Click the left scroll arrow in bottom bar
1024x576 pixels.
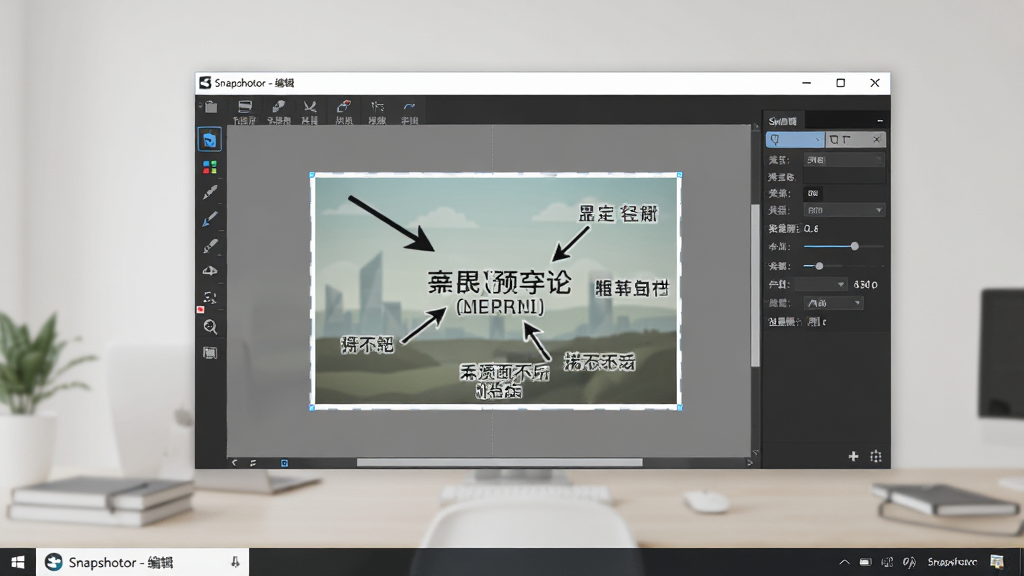point(234,463)
